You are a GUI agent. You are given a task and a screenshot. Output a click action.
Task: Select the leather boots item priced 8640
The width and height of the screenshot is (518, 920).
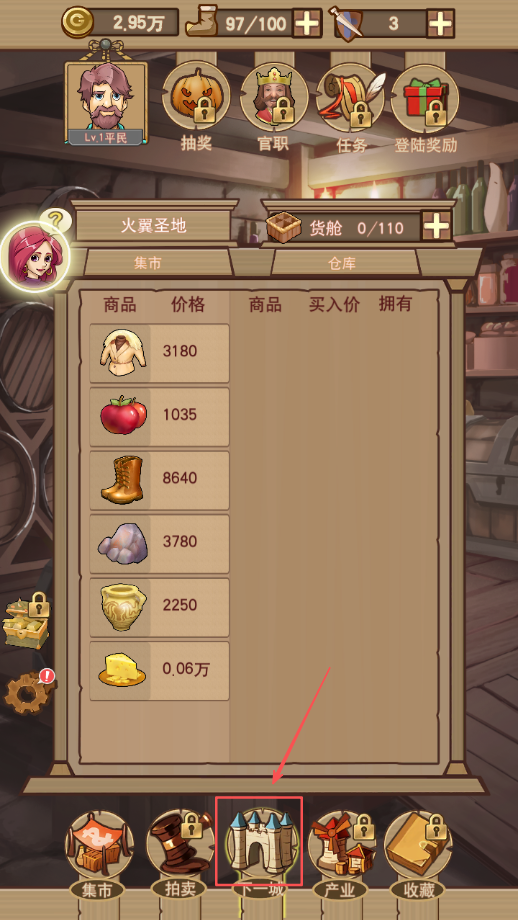pos(159,478)
